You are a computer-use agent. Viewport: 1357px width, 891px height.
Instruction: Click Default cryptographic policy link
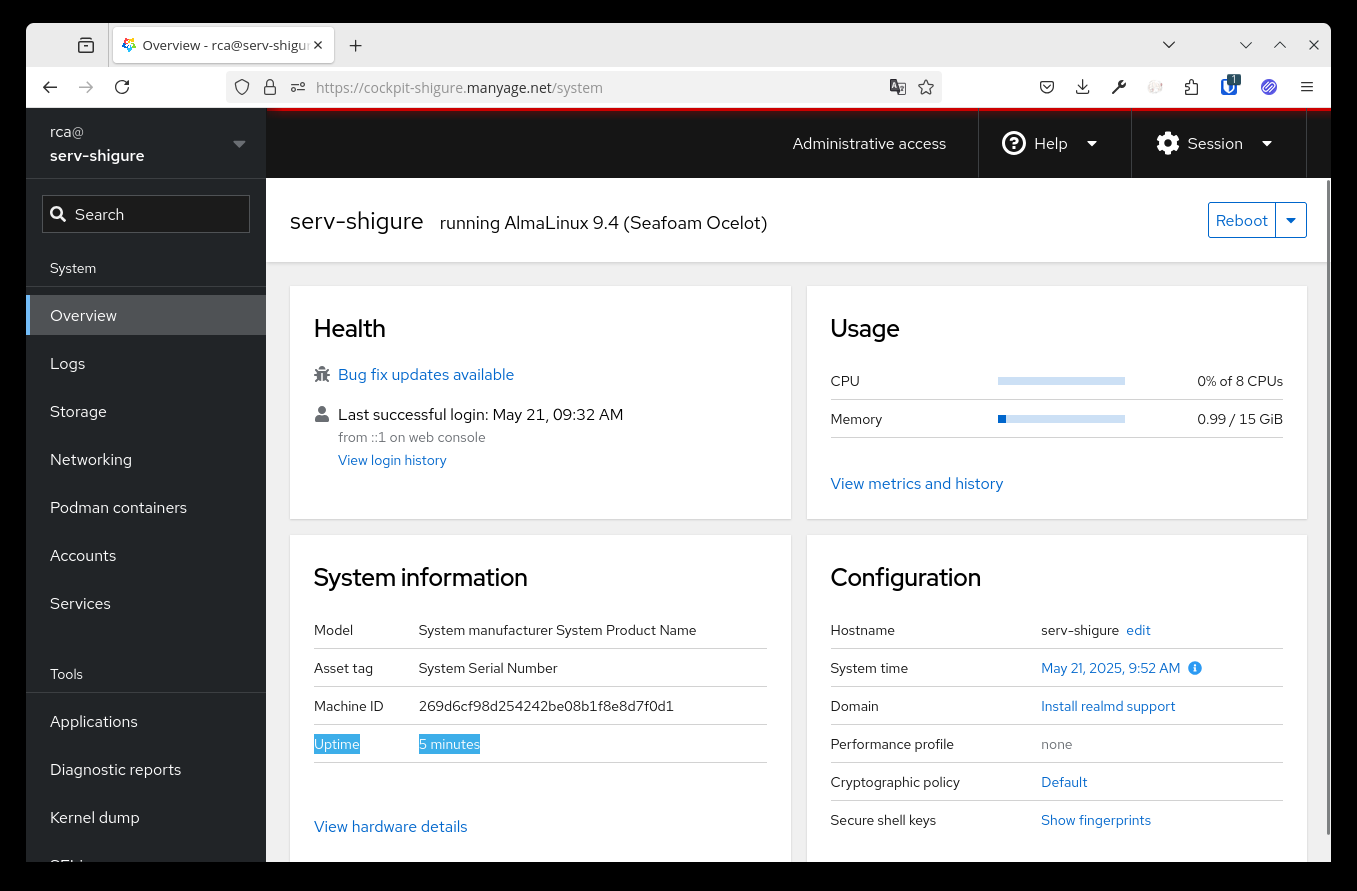pyautogui.click(x=1064, y=782)
